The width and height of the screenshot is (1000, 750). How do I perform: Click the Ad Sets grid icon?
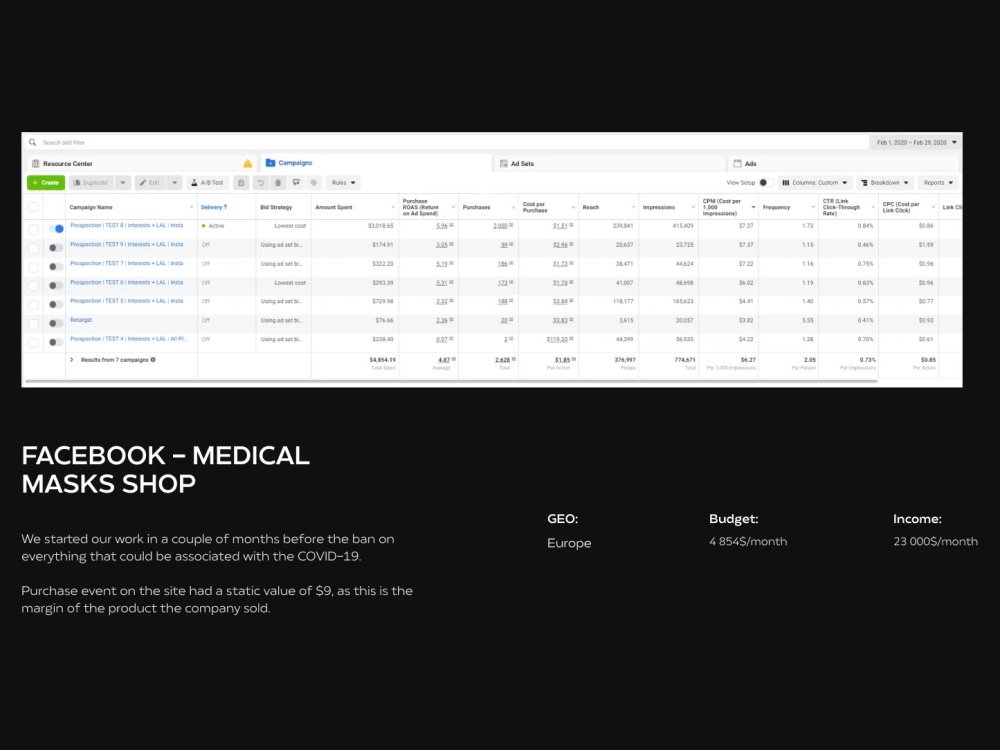(x=503, y=164)
